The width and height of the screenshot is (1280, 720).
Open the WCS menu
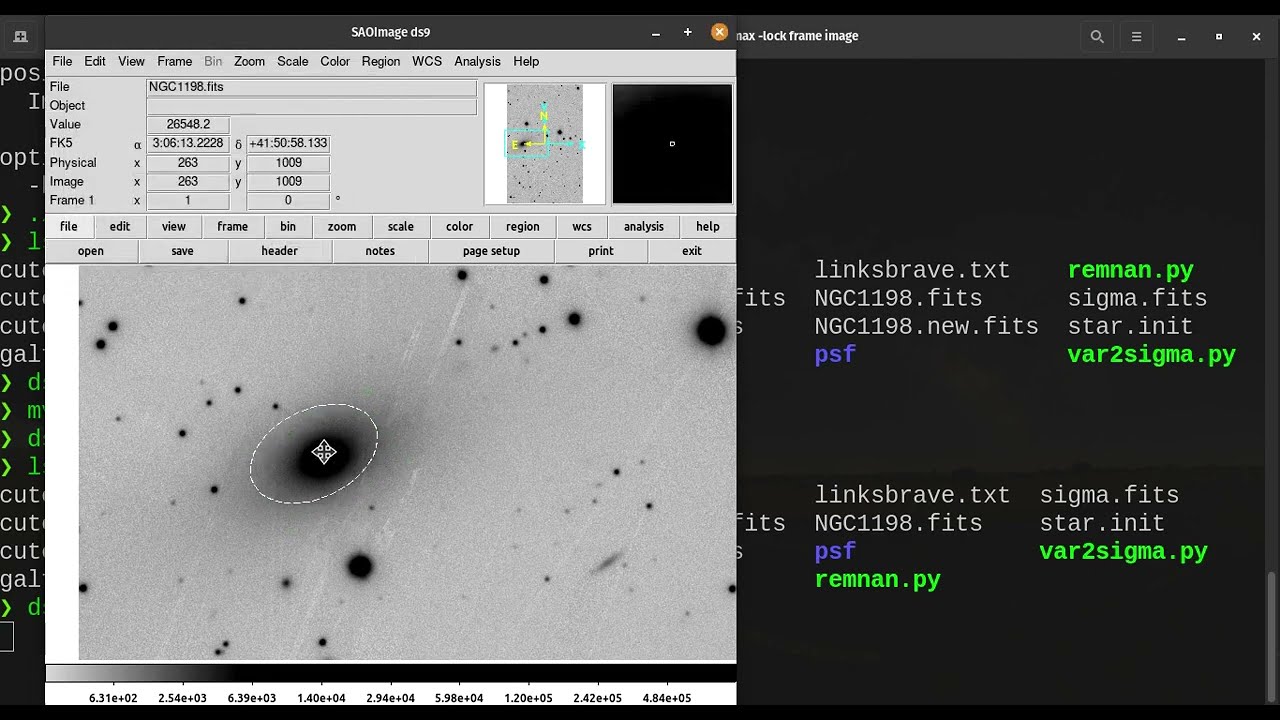(427, 61)
